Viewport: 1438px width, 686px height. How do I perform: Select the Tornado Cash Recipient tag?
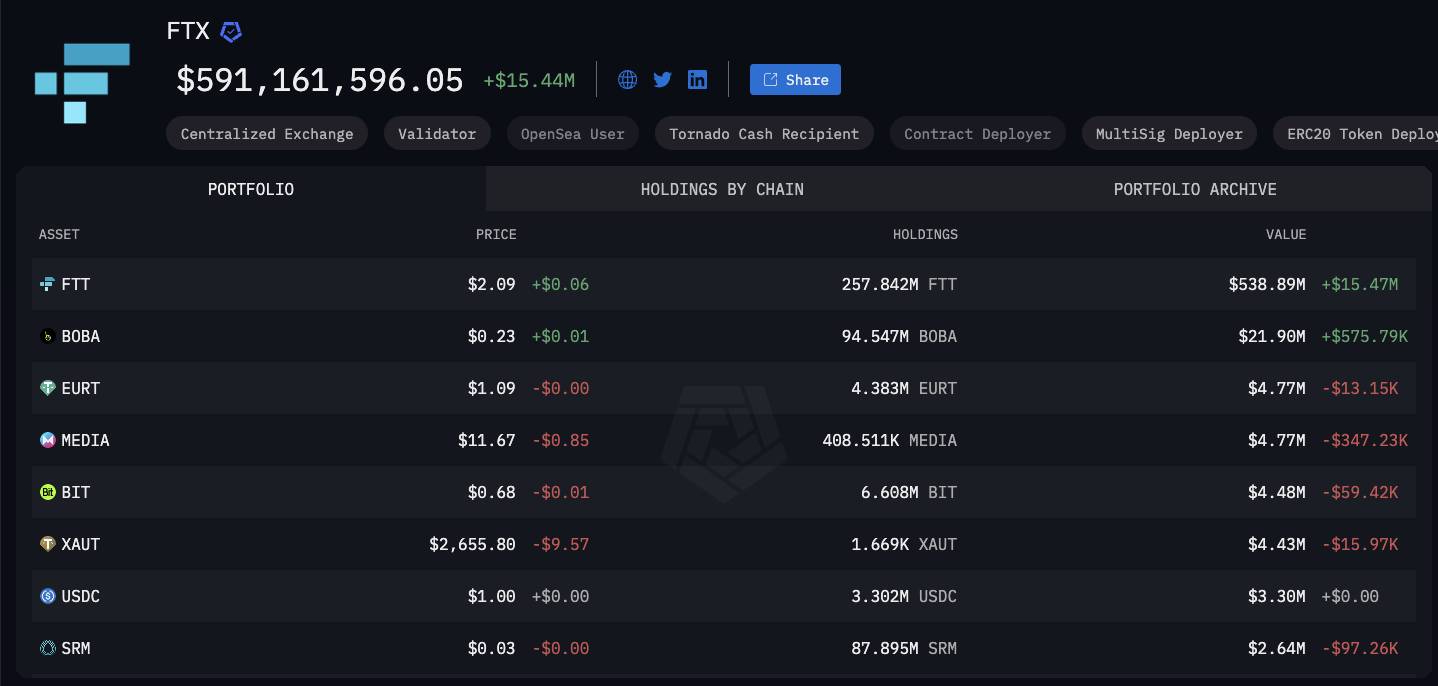[764, 134]
